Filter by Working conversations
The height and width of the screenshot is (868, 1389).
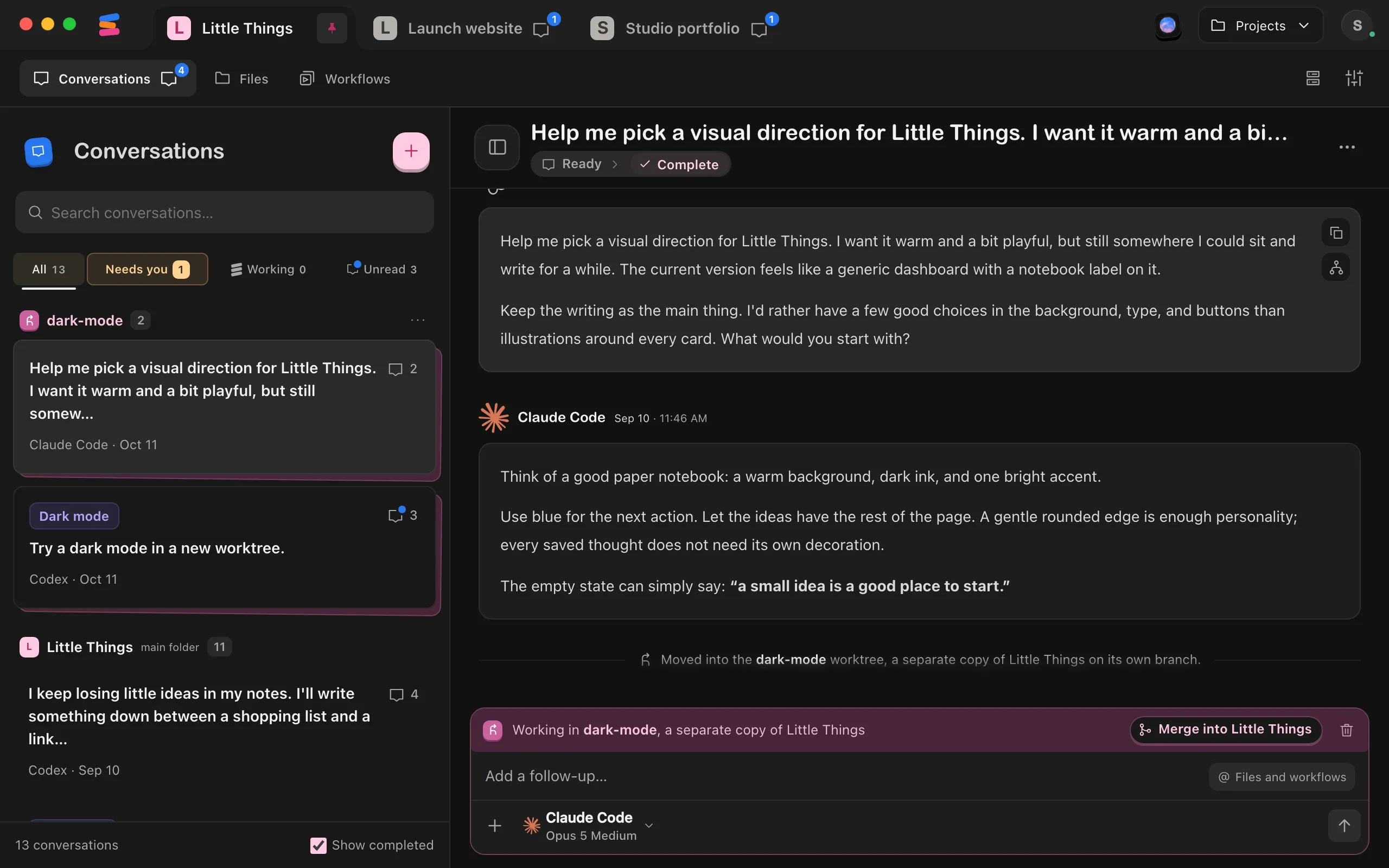(x=269, y=269)
